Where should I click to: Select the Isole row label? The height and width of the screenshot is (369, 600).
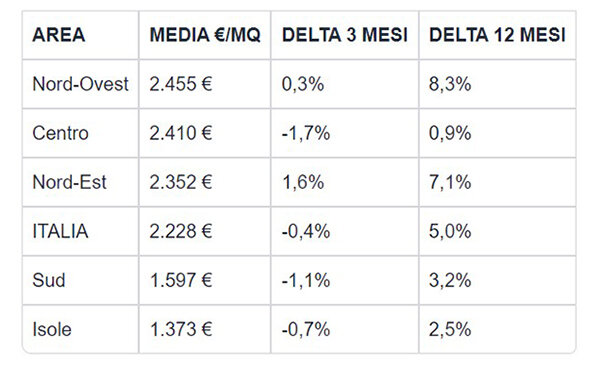point(52,330)
